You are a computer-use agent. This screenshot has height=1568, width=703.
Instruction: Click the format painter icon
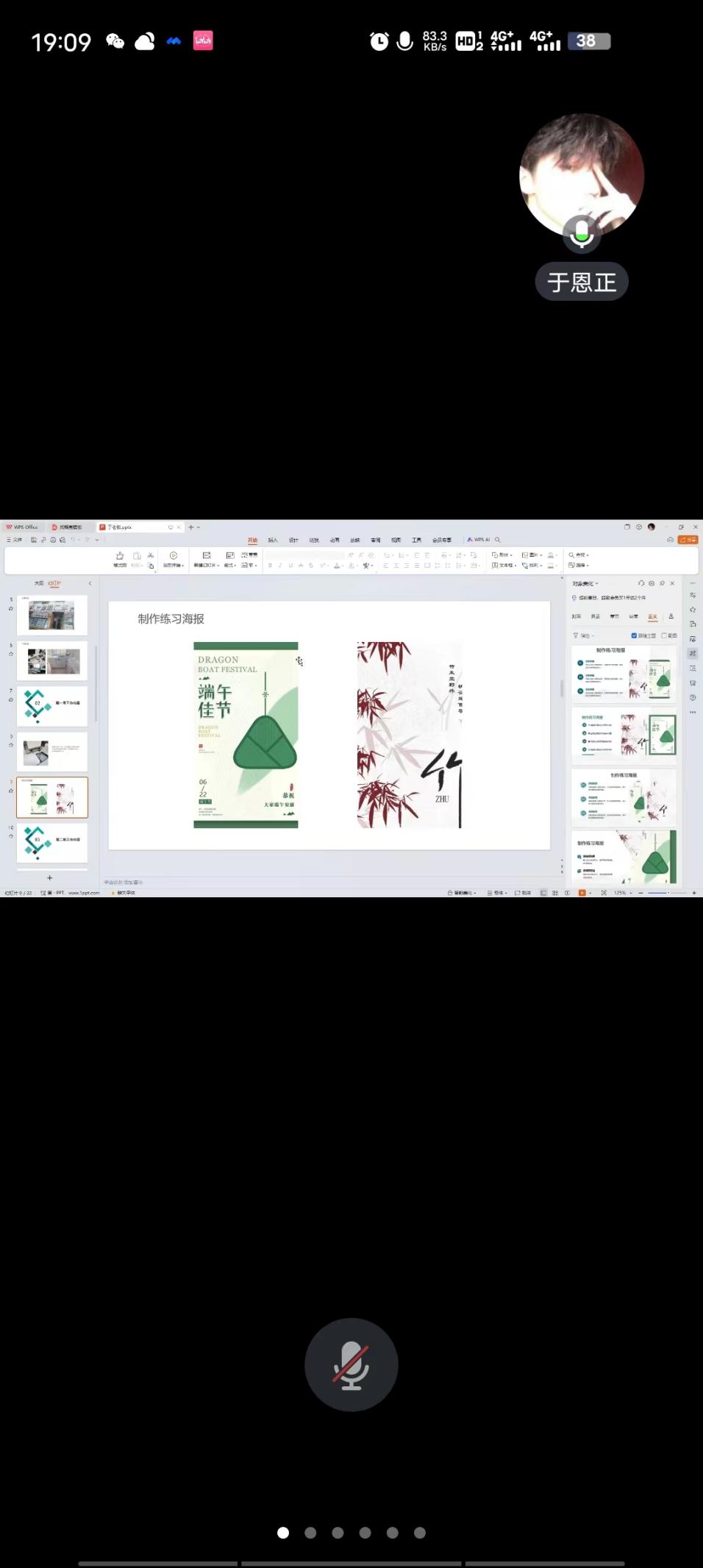tap(120, 556)
